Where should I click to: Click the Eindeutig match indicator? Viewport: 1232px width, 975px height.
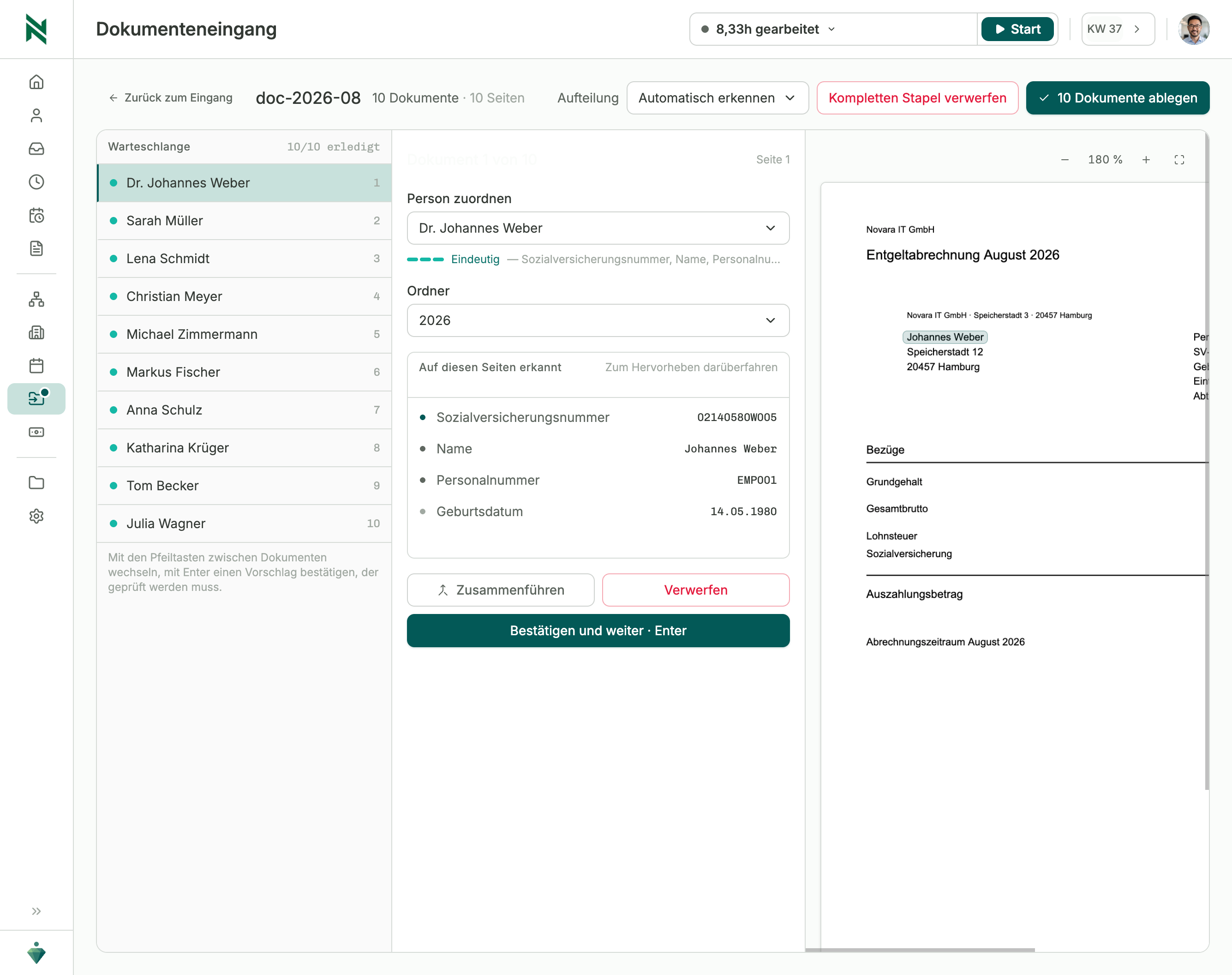(454, 260)
